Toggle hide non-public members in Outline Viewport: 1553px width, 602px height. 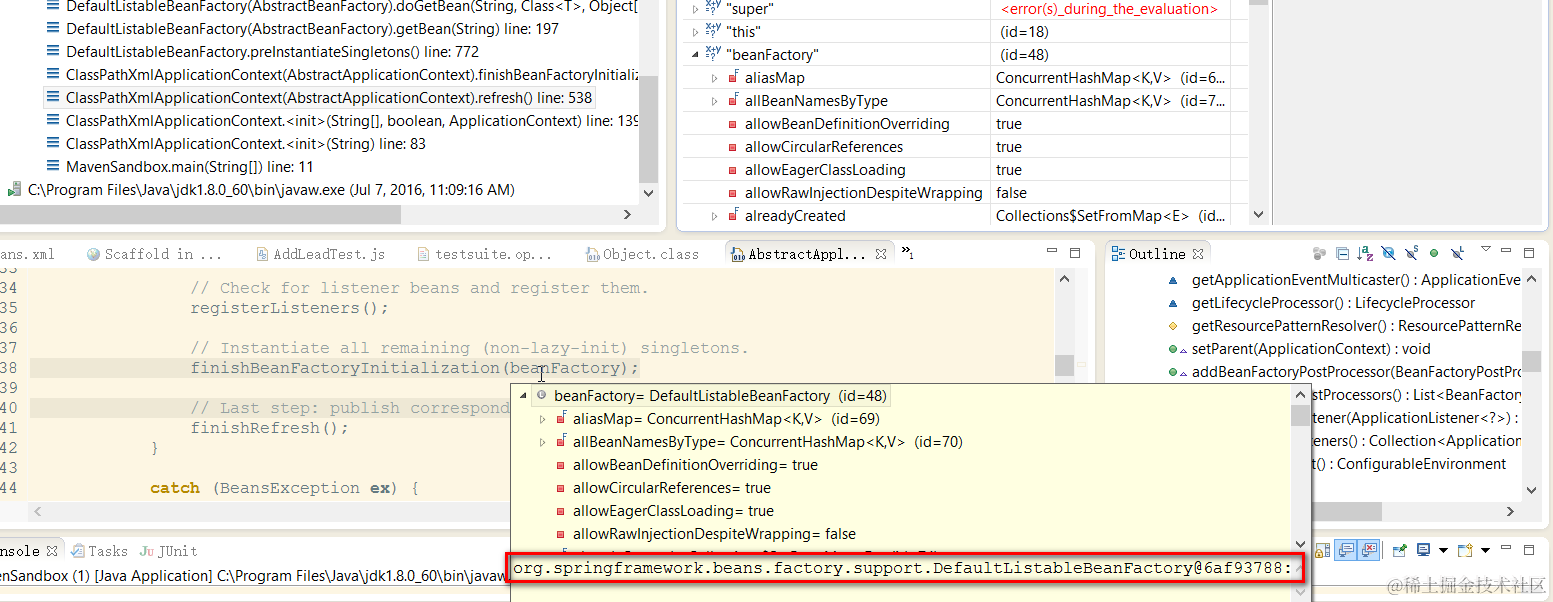point(1434,253)
